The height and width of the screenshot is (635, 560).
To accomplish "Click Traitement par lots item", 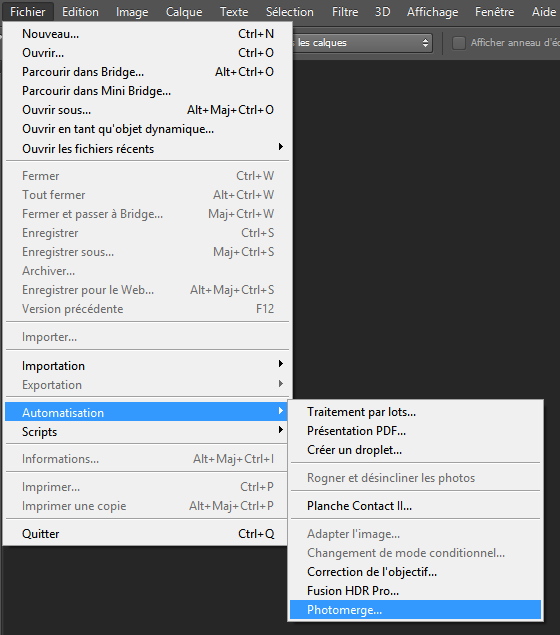I will [415, 412].
